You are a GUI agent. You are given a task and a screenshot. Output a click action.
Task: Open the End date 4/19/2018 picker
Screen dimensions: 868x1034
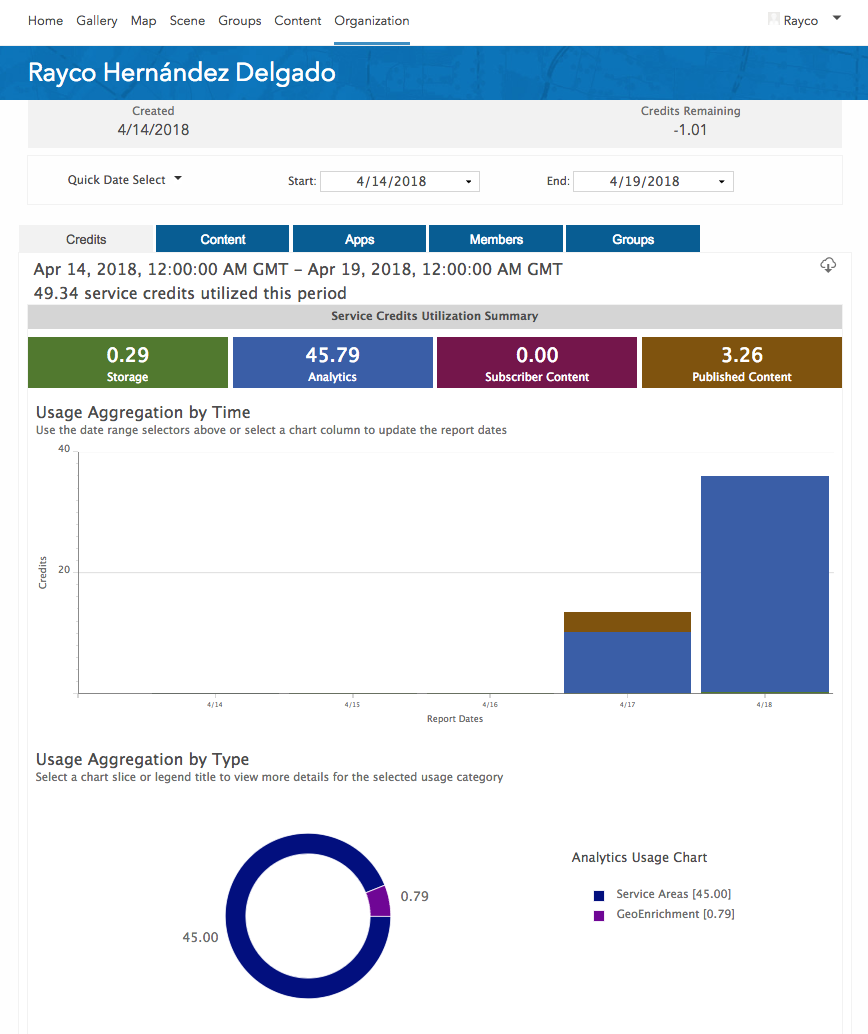(x=653, y=181)
